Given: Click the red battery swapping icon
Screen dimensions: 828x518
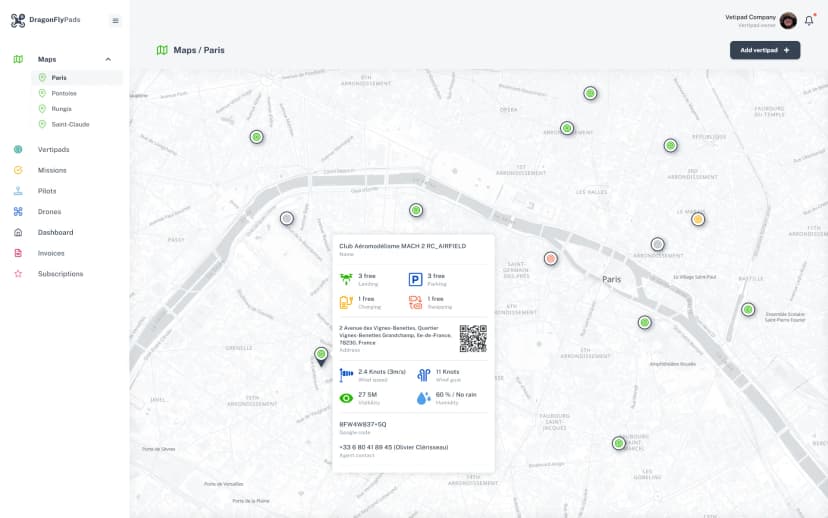Looking at the screenshot, I should 416,302.
